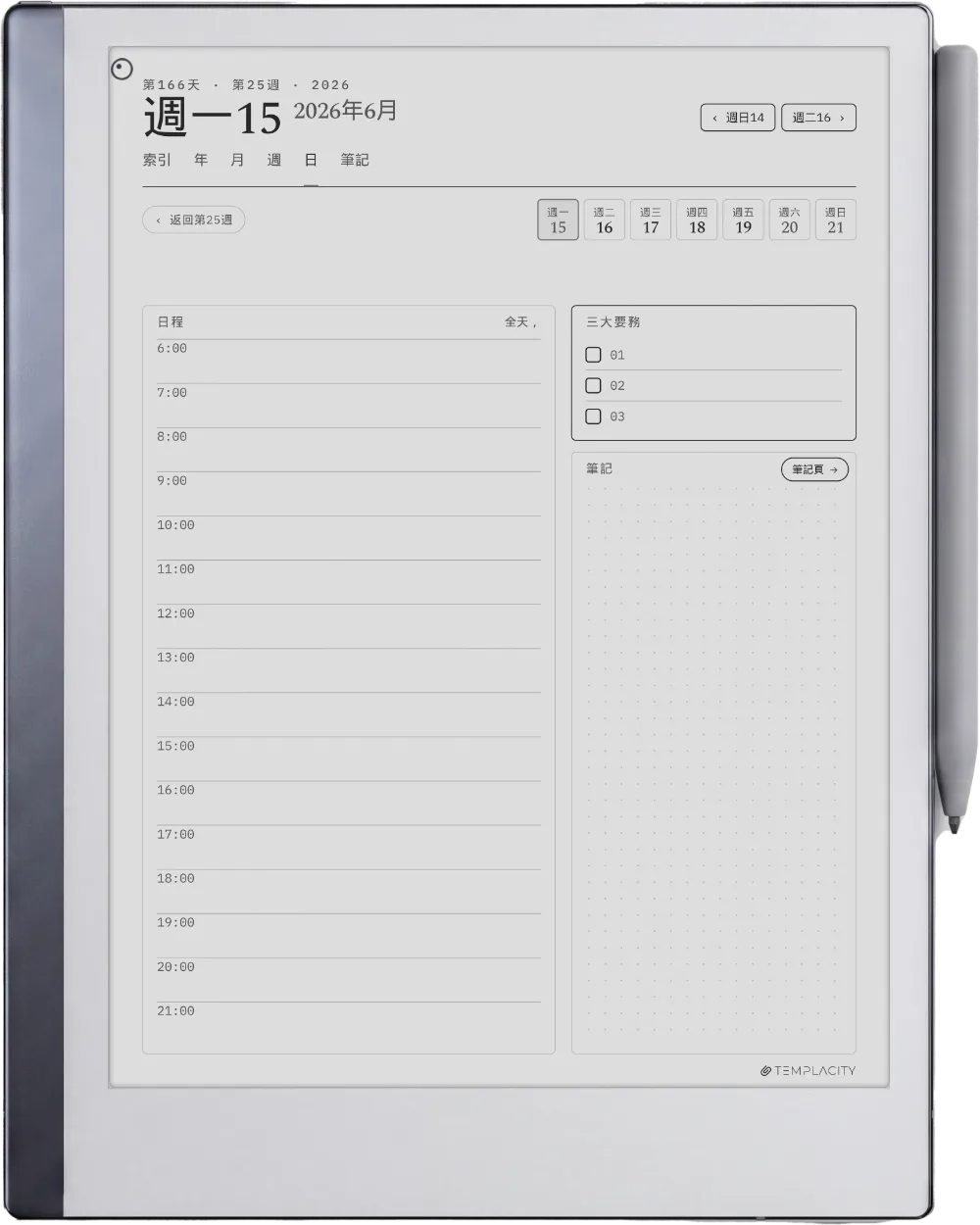
Task: Switch to the 年 year tab
Action: [x=201, y=160]
